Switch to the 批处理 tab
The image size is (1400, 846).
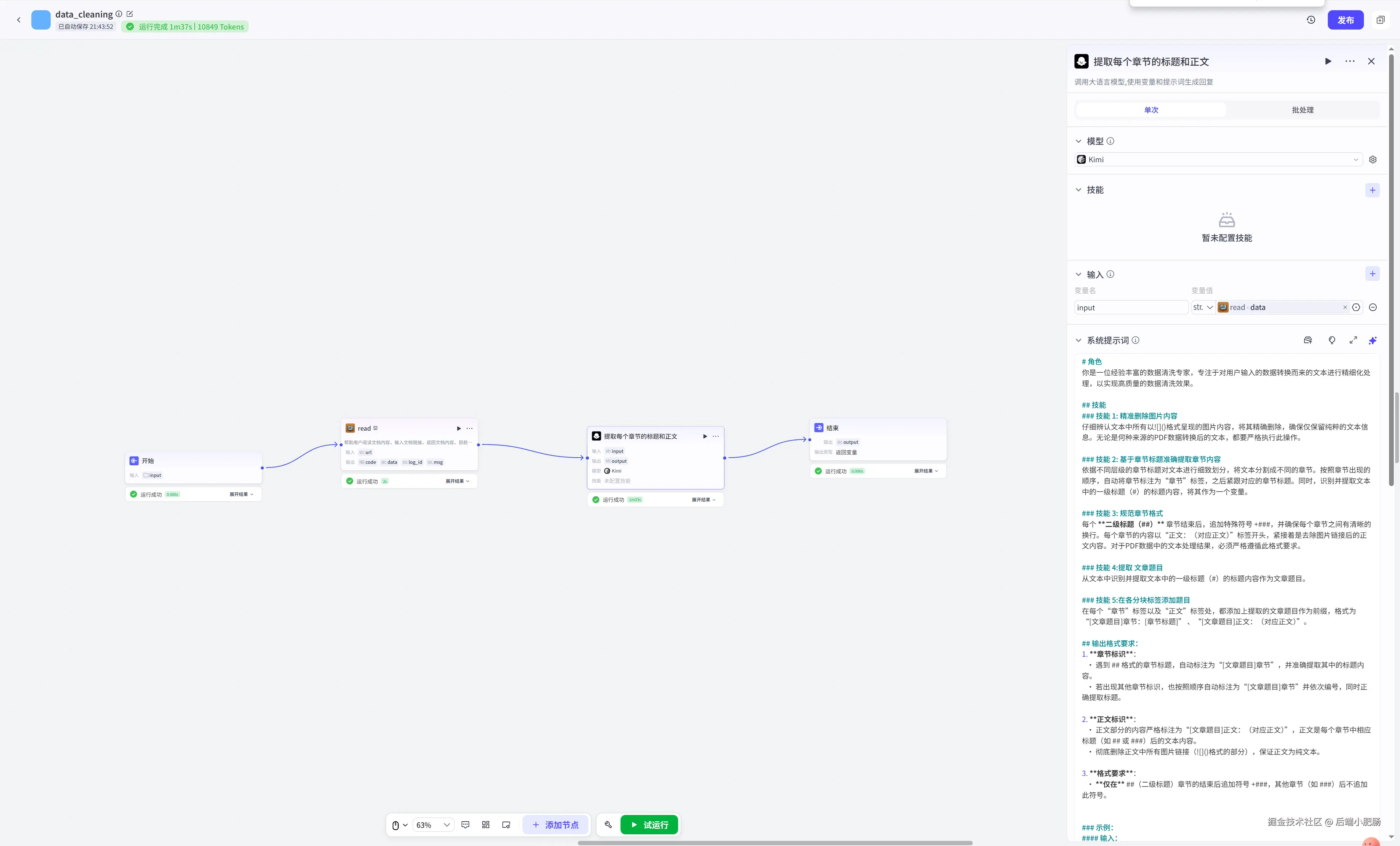[x=1302, y=110]
